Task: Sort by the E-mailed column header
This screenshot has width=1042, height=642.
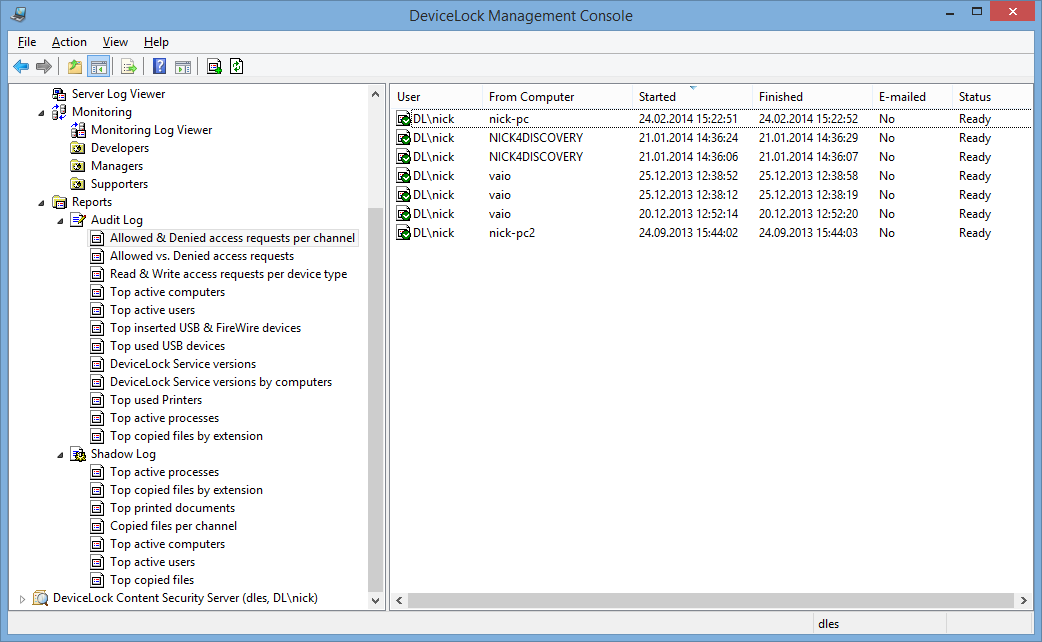Action: pos(912,97)
